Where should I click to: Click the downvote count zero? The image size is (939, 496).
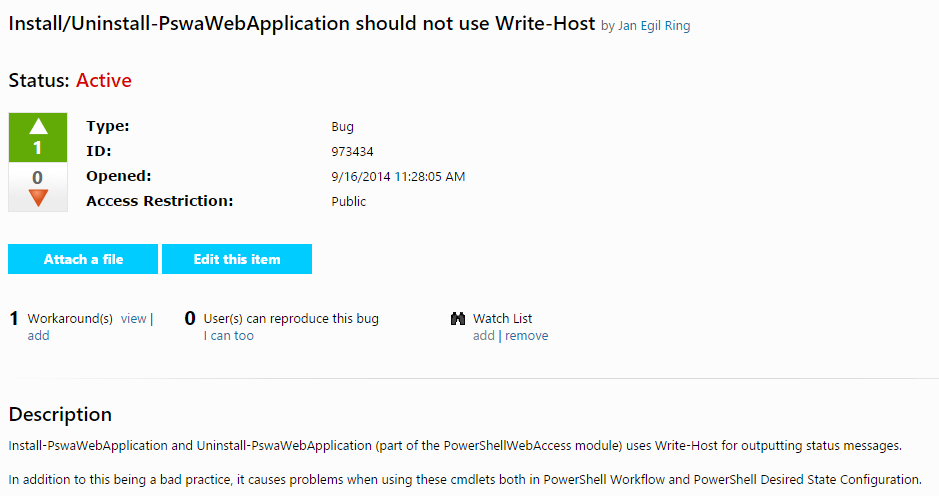pyautogui.click(x=38, y=178)
